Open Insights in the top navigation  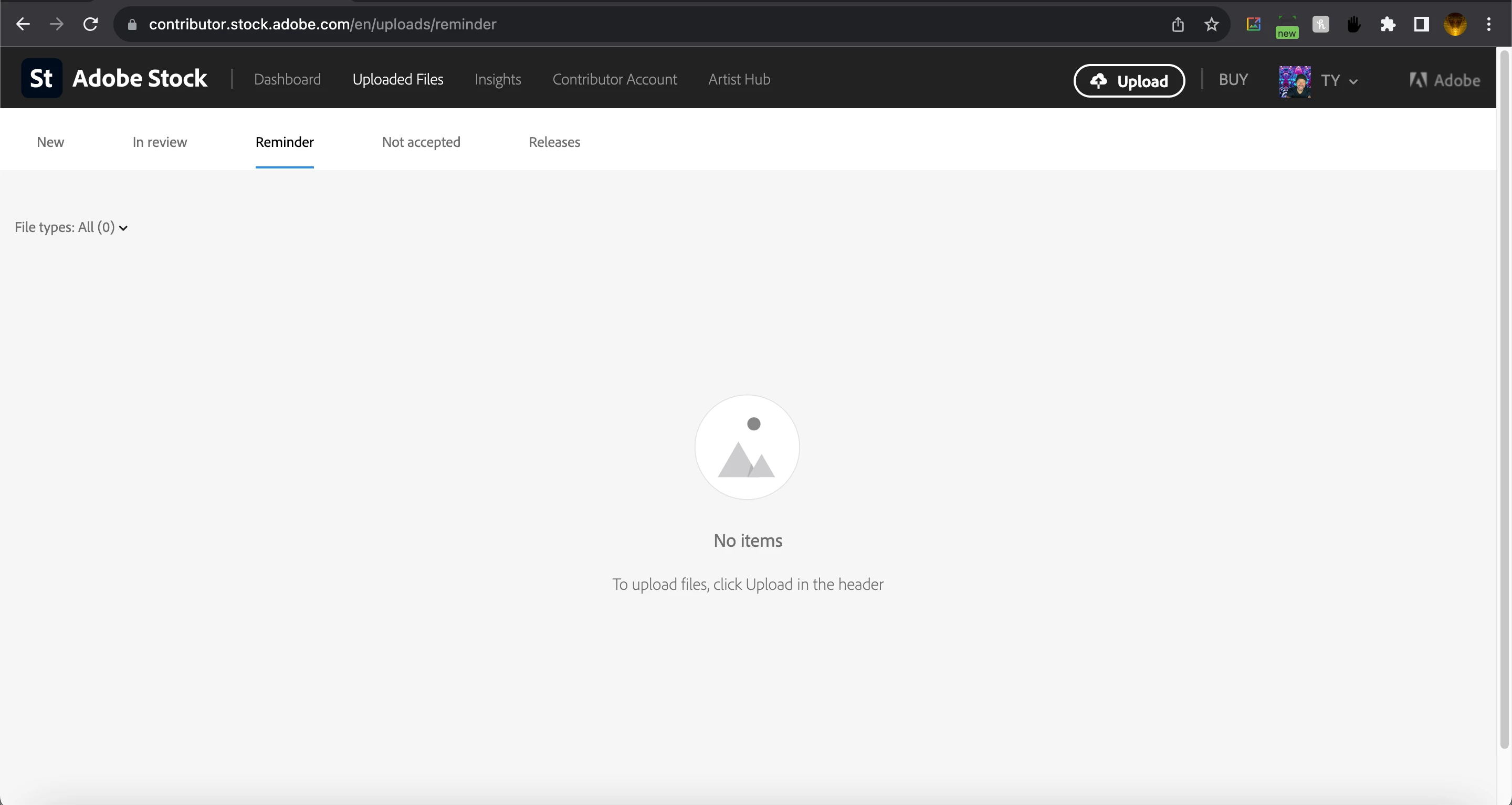click(498, 79)
